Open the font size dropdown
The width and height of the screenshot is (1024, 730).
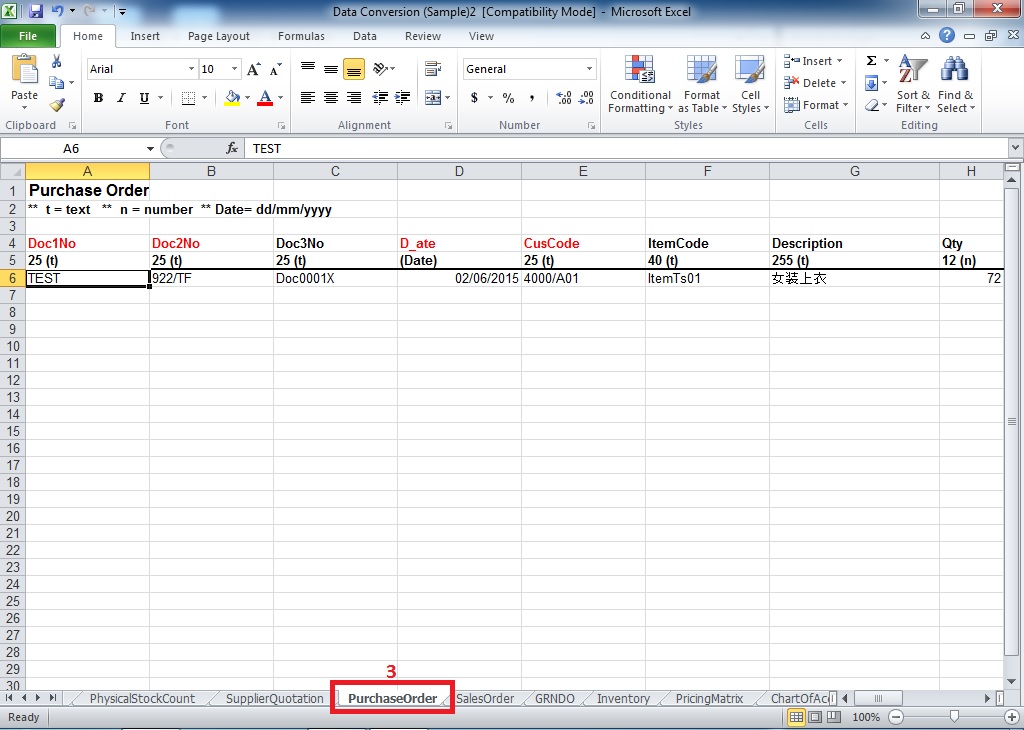pyautogui.click(x=235, y=69)
